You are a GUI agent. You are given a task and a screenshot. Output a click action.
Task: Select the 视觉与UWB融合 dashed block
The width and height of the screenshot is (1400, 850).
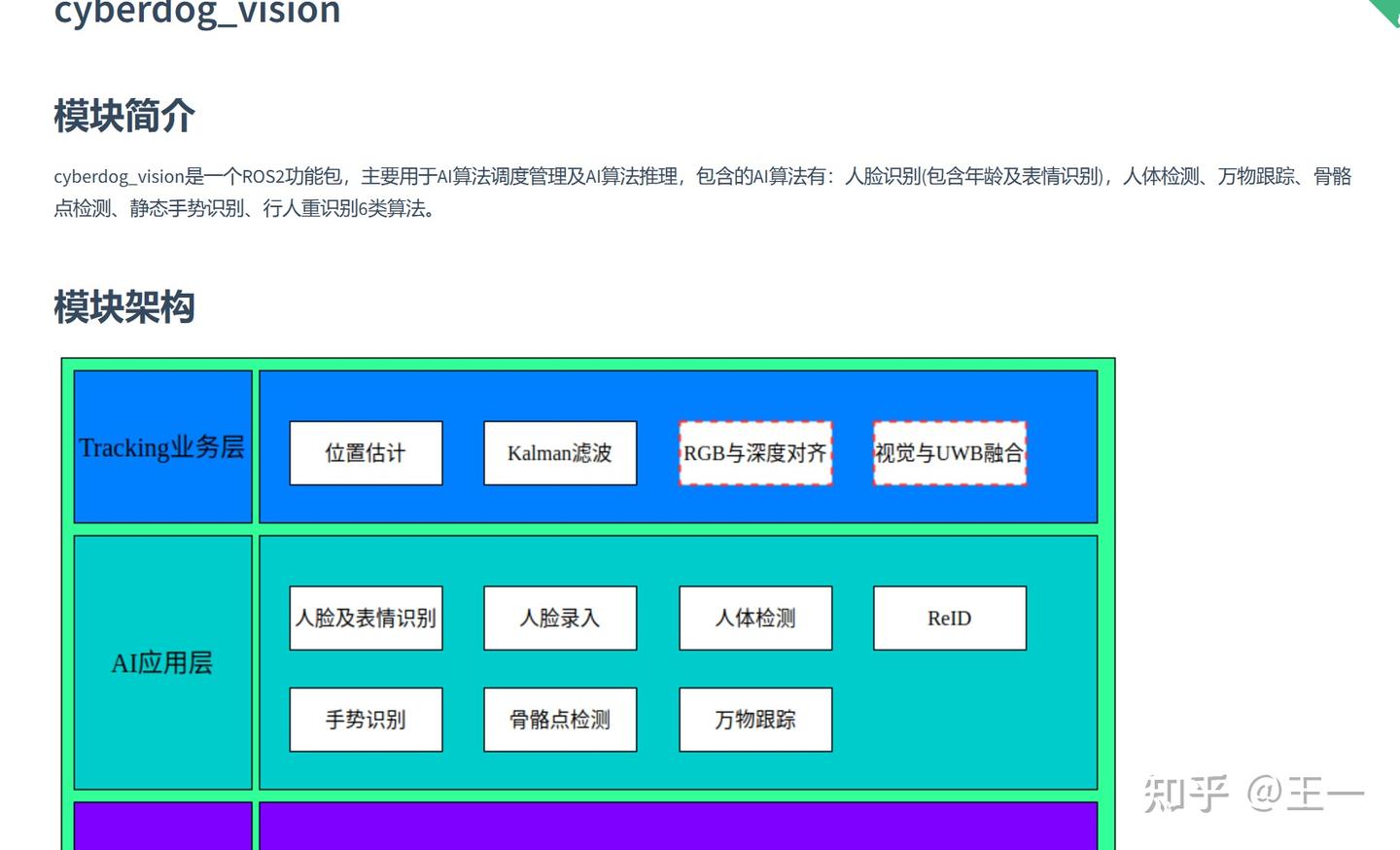click(950, 452)
